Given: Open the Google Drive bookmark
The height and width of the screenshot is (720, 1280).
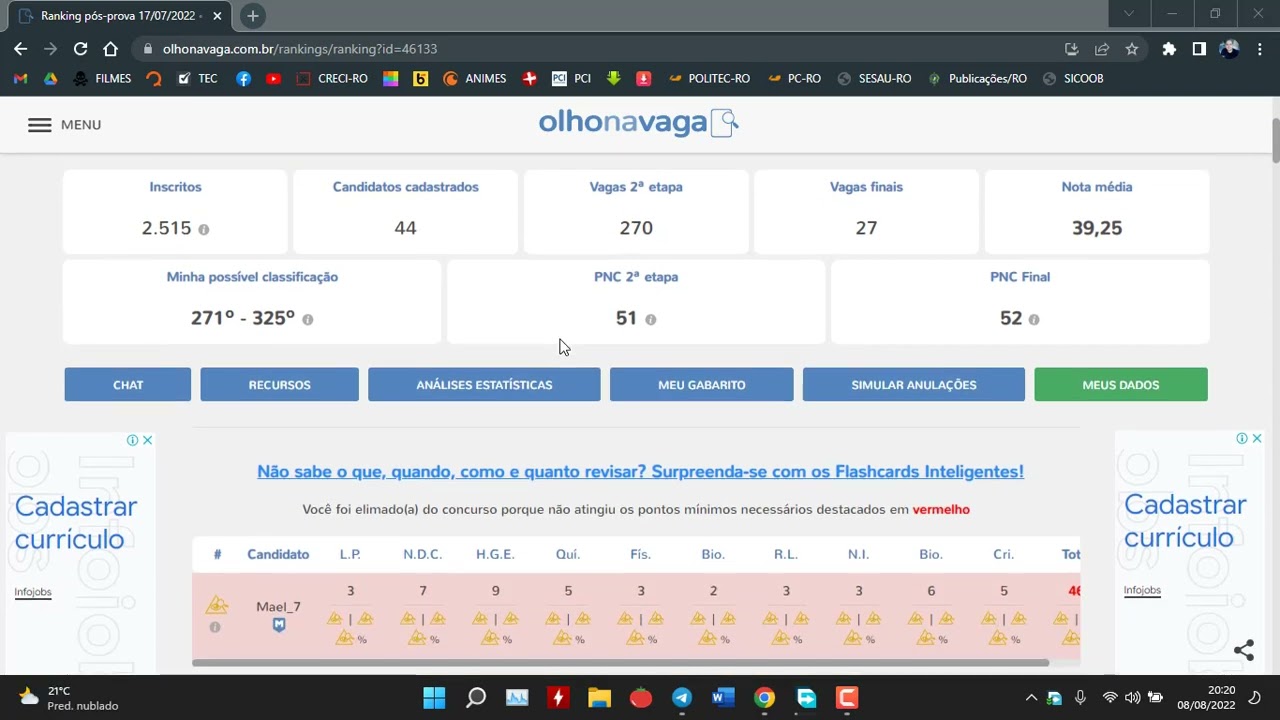Looking at the screenshot, I should 51,78.
